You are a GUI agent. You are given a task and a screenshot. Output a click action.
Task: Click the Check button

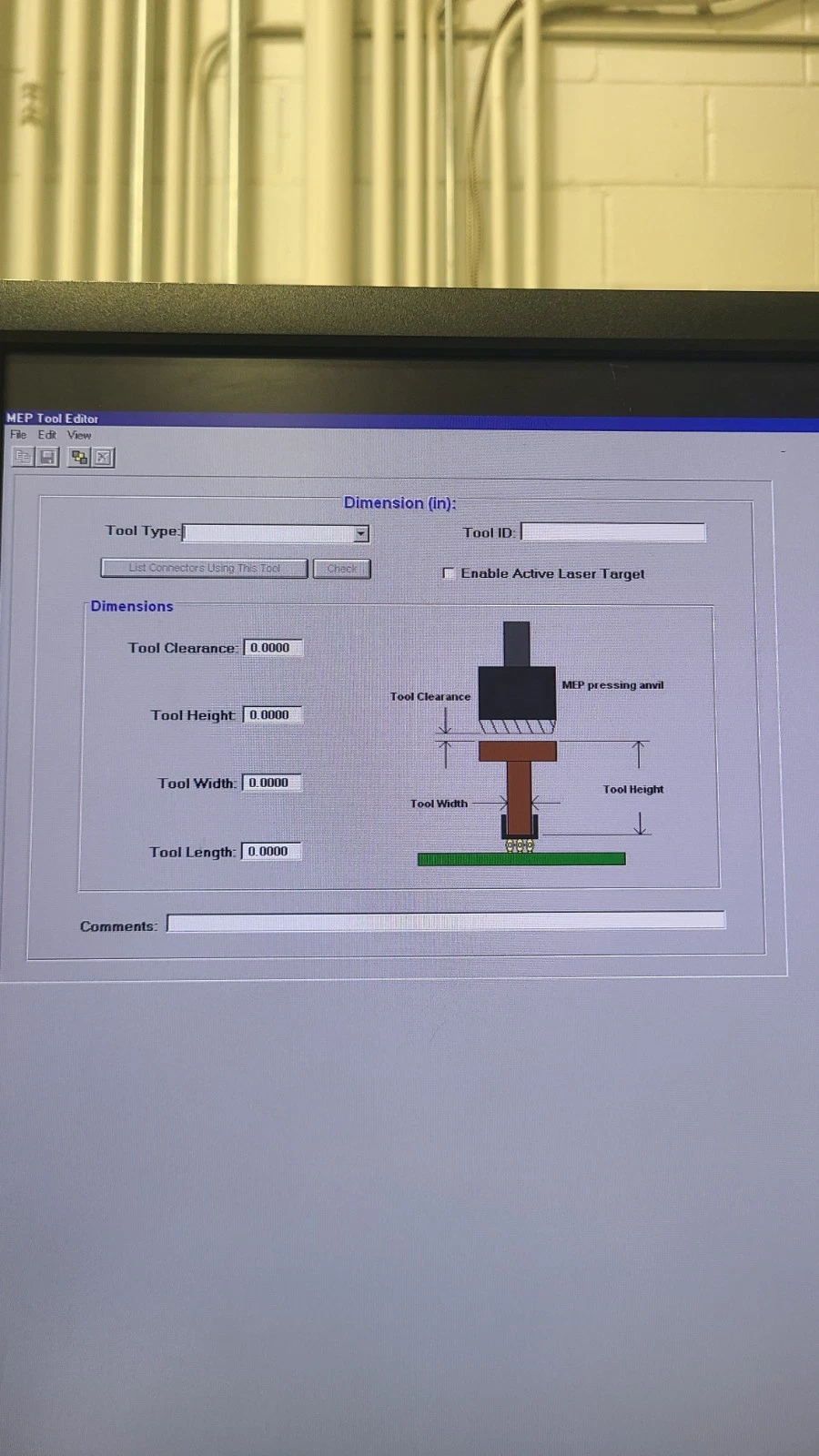(342, 569)
